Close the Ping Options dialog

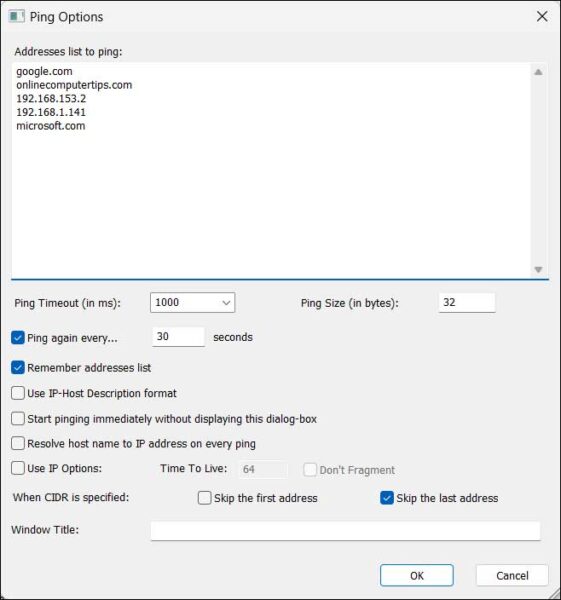pos(542,16)
